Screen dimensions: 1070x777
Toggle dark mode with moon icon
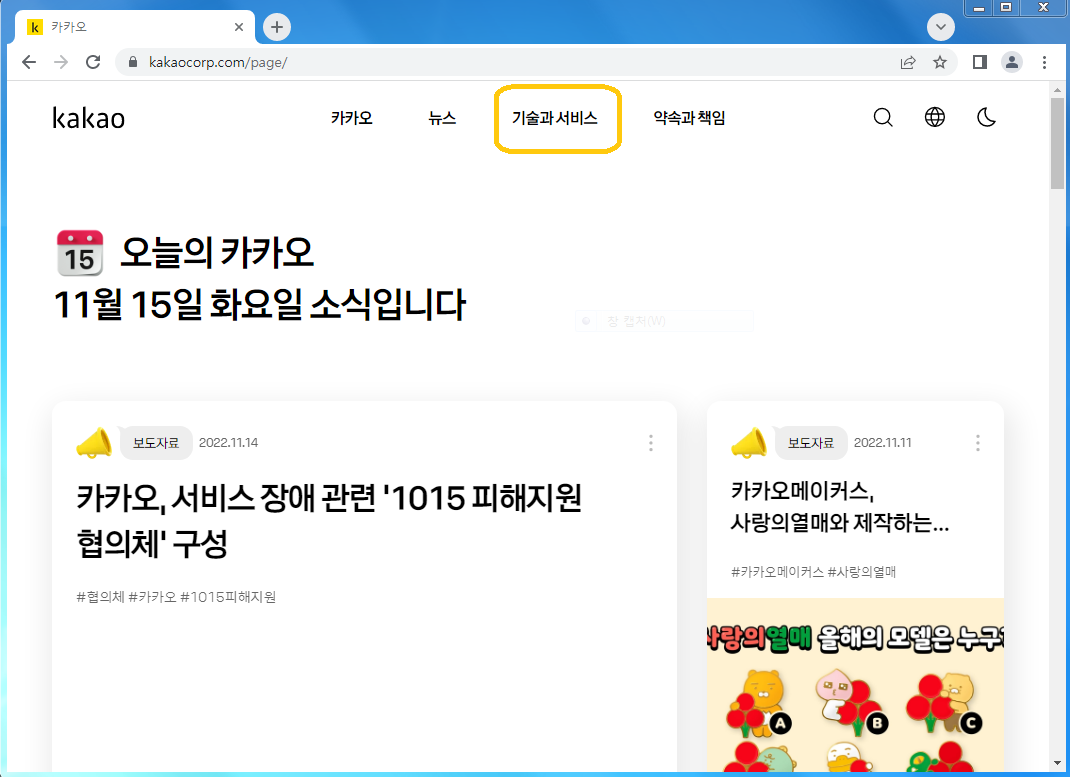[x=986, y=117]
